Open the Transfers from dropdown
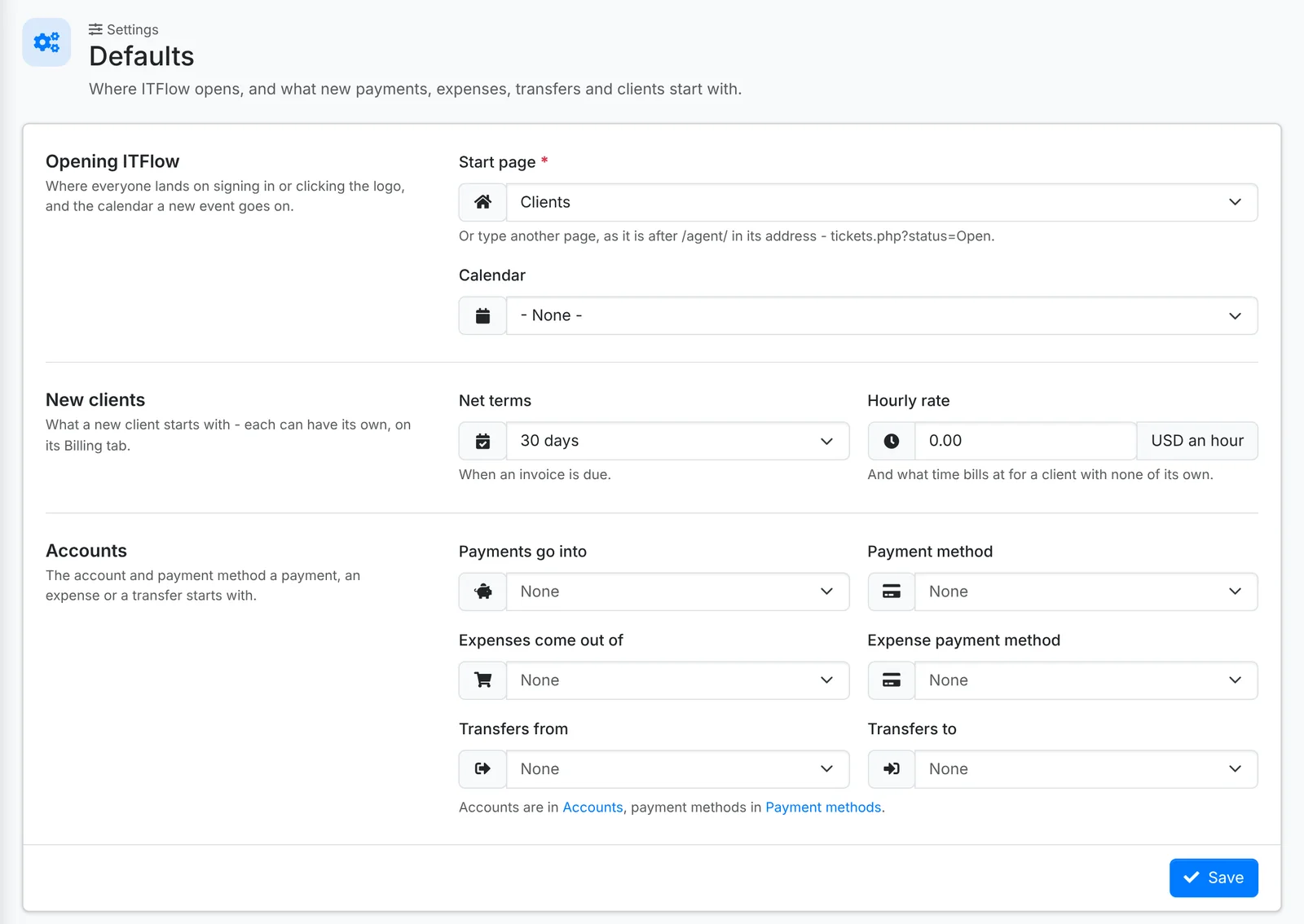 click(x=677, y=769)
